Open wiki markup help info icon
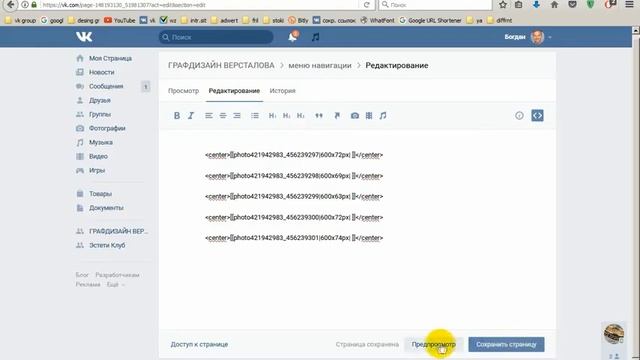Viewport: 640px width, 360px height. pyautogui.click(x=519, y=116)
